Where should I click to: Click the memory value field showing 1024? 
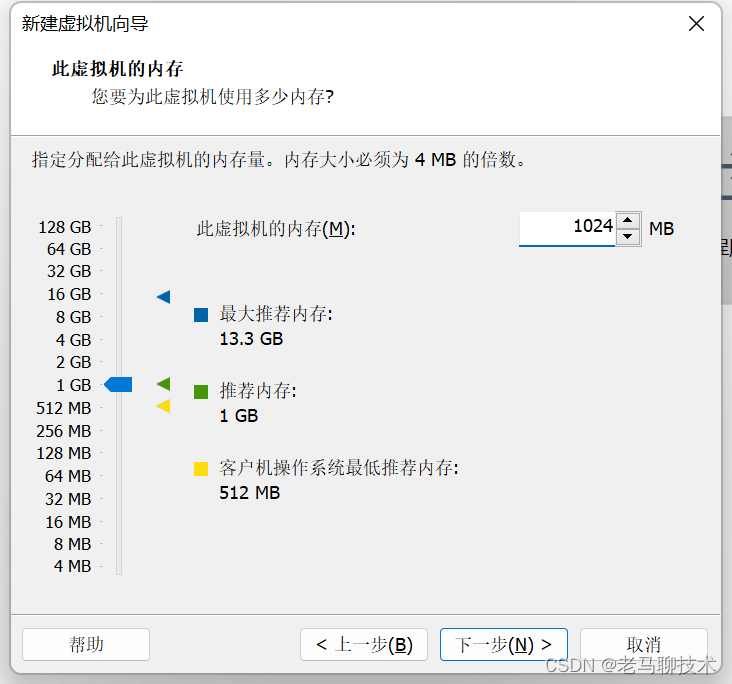(x=567, y=228)
